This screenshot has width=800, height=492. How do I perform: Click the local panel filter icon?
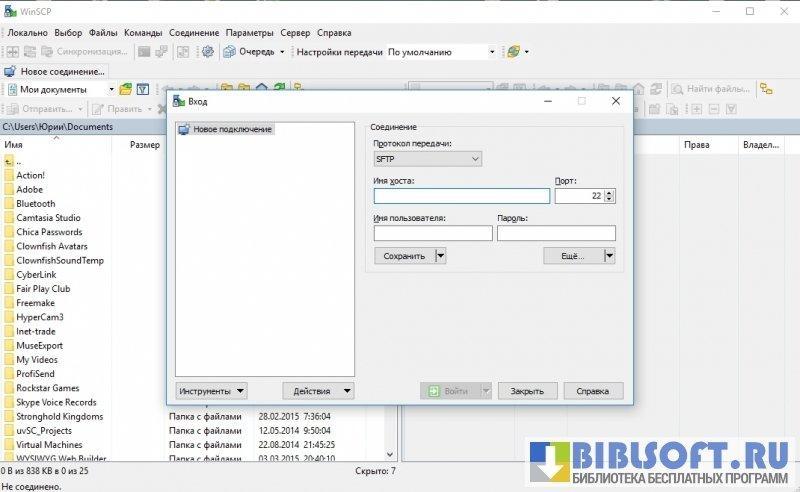tap(143, 89)
